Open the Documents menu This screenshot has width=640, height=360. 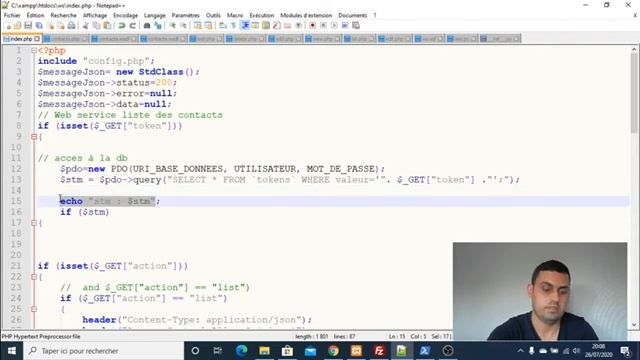click(353, 15)
